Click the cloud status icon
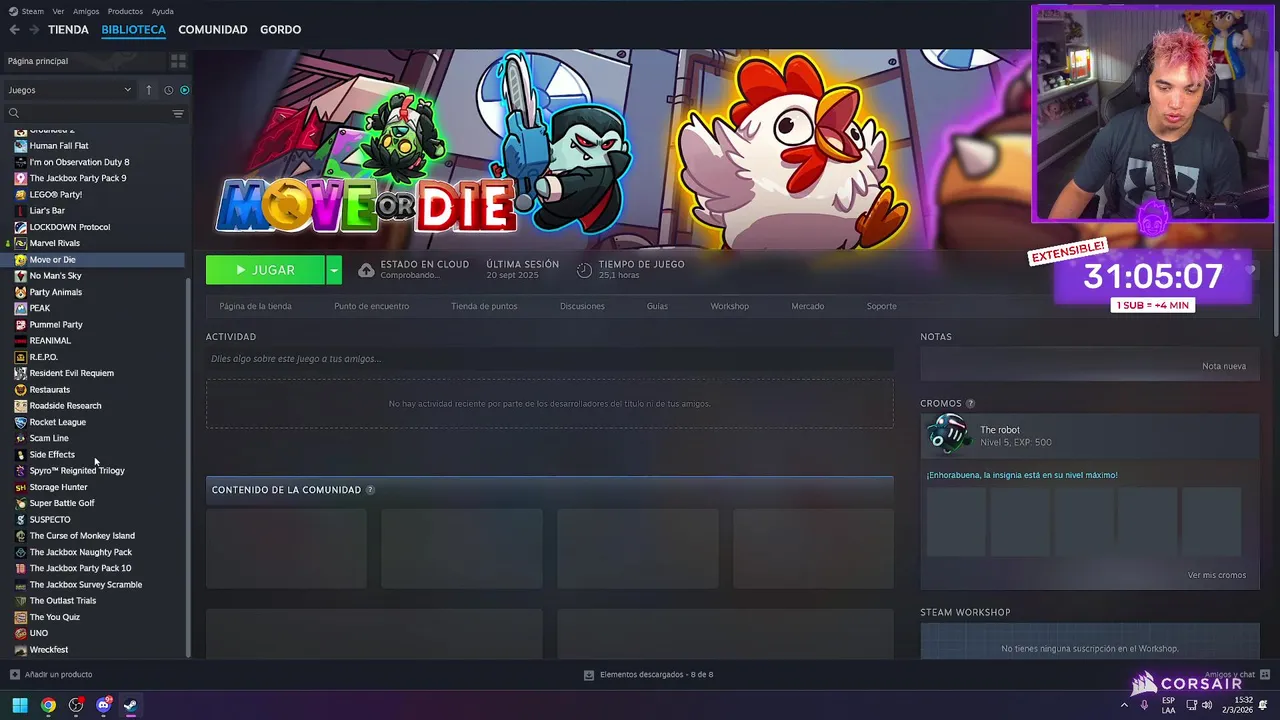The image size is (1280, 720). (x=367, y=270)
